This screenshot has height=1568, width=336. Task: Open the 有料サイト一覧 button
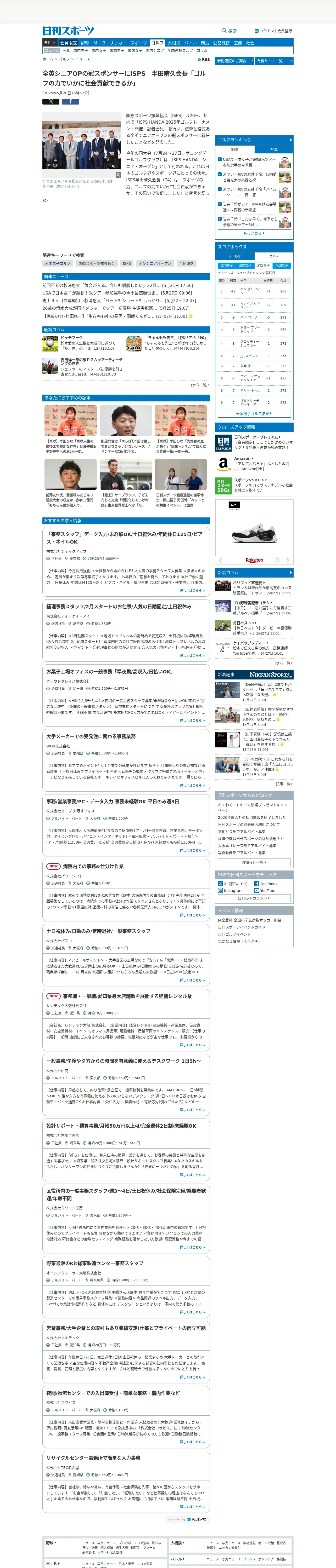tap(274, 61)
